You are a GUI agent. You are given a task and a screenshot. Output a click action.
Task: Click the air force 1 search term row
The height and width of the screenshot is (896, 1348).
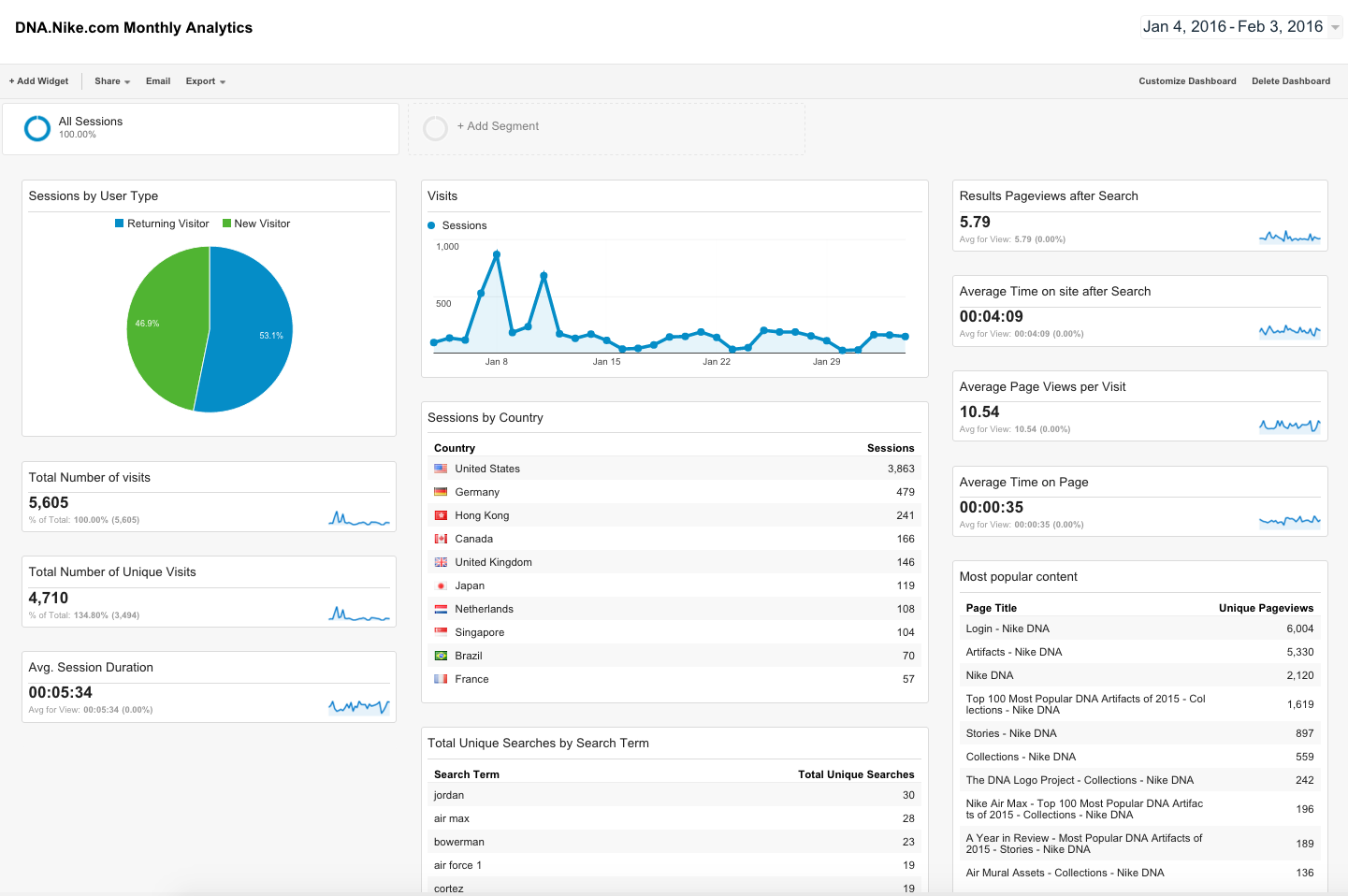click(674, 865)
